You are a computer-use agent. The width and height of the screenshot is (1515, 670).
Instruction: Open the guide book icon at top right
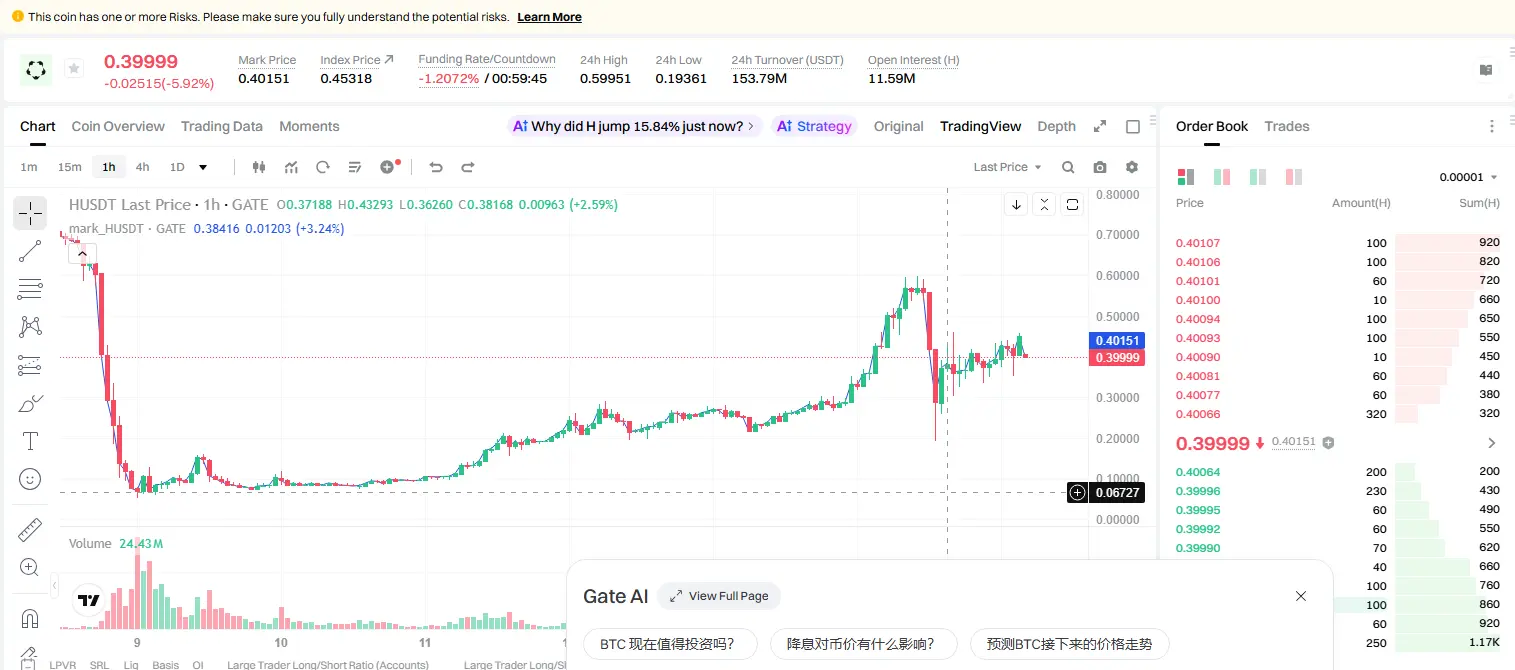1486,70
